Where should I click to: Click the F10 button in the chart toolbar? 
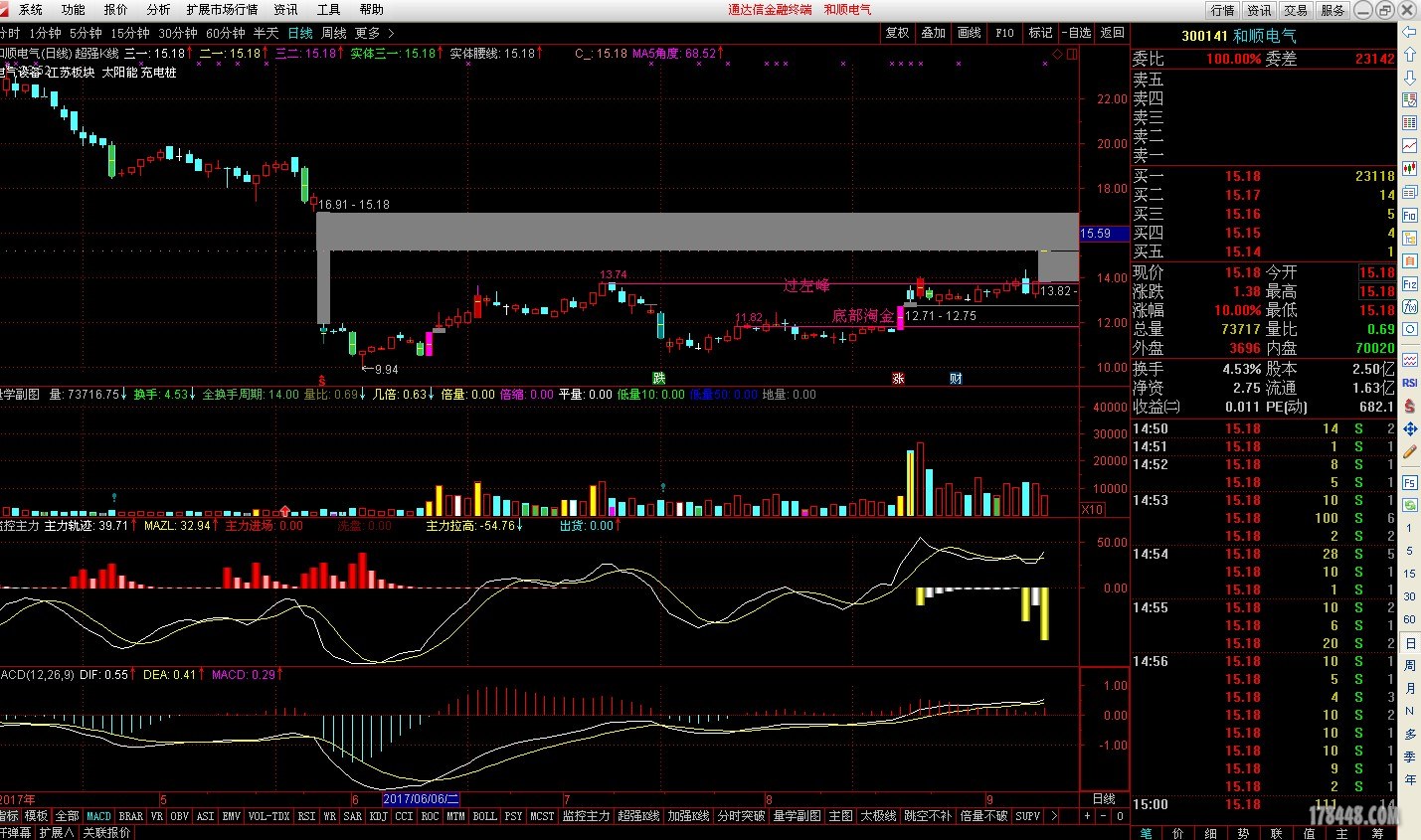click(1004, 33)
